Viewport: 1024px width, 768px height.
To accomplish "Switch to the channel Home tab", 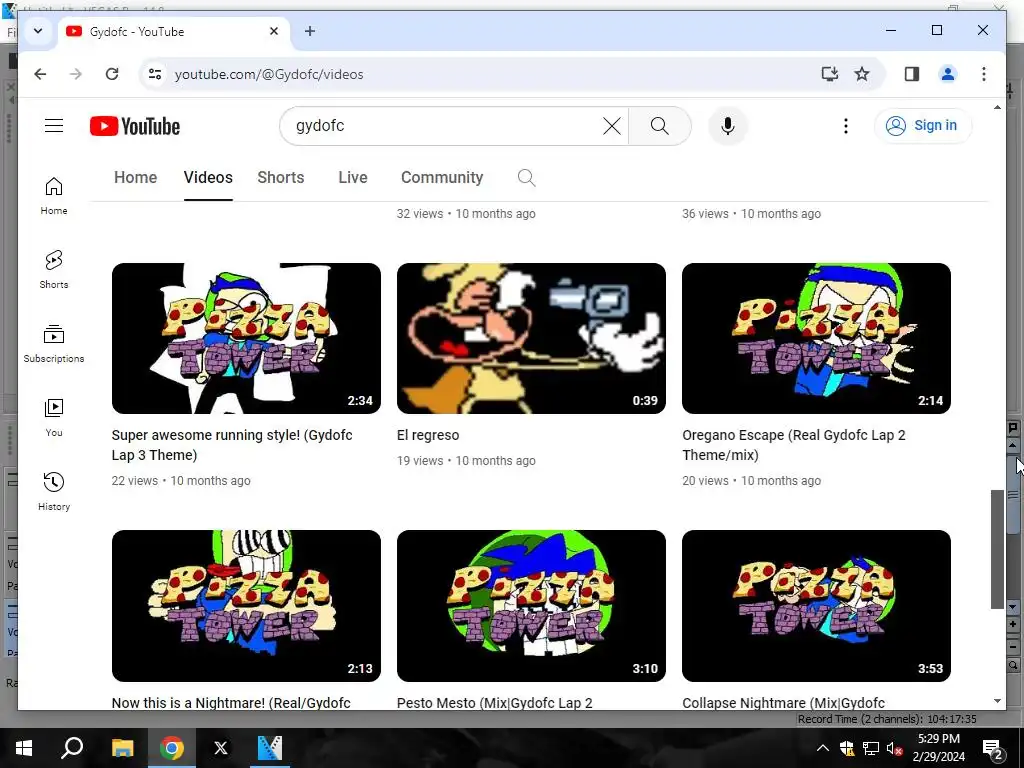I will (135, 178).
